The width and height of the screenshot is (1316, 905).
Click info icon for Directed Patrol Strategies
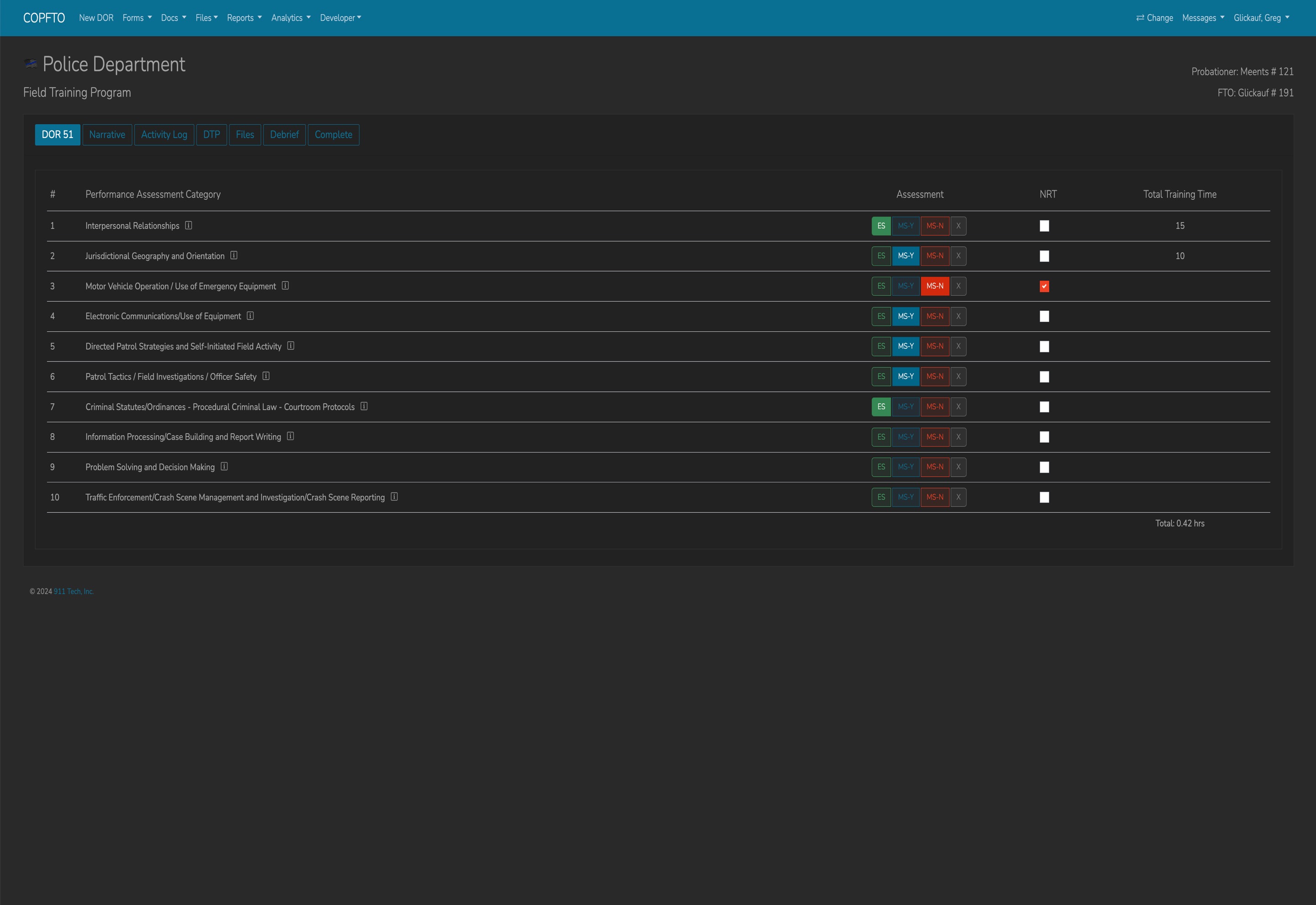[291, 346]
